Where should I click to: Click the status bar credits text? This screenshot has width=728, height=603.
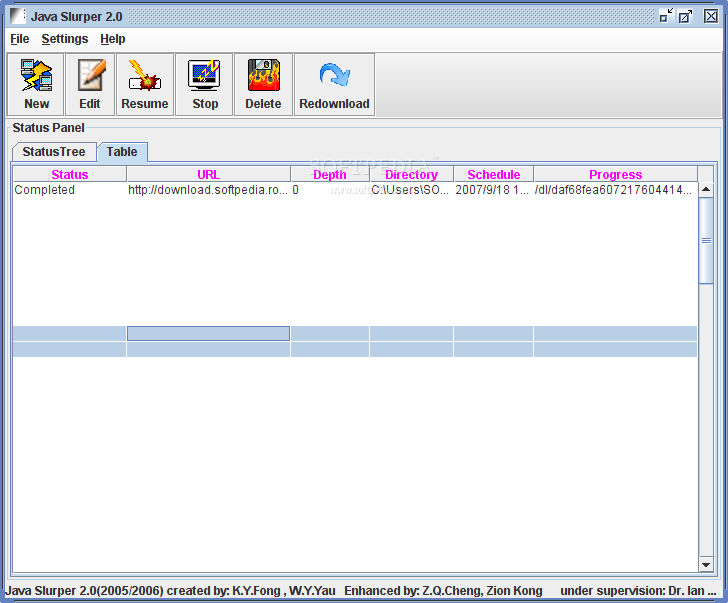[361, 591]
